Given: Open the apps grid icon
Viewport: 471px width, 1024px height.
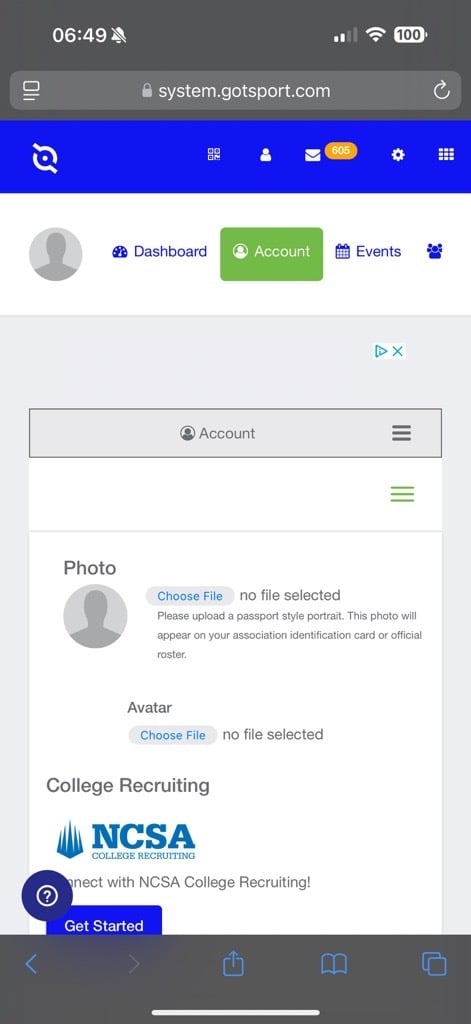Looking at the screenshot, I should coord(446,154).
